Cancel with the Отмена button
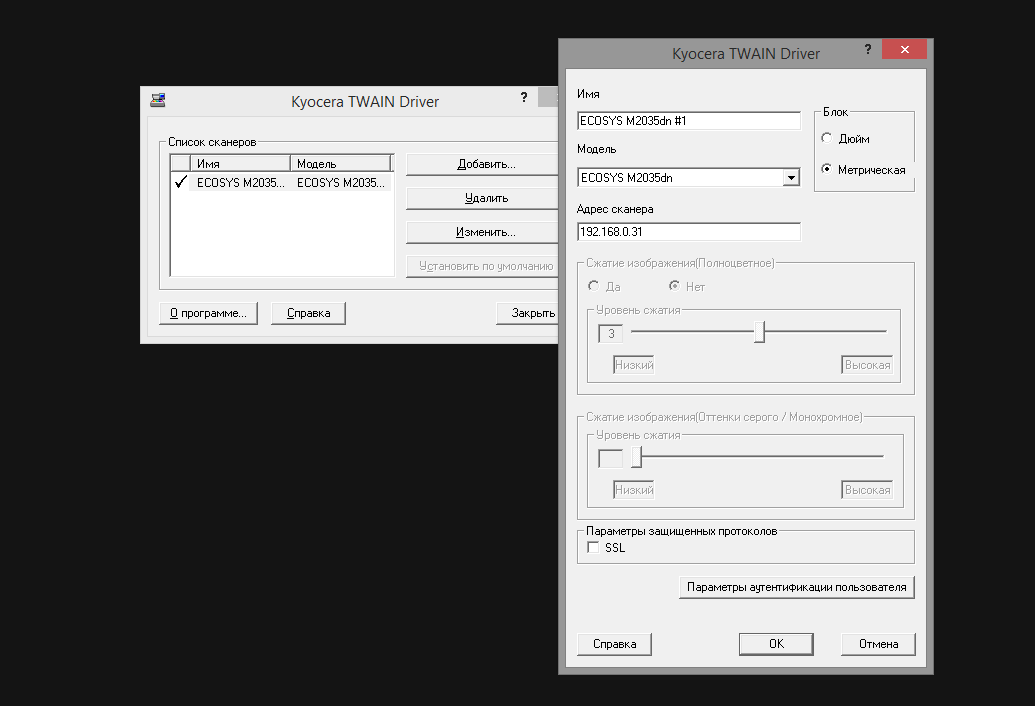This screenshot has width=1035, height=706. click(x=878, y=644)
